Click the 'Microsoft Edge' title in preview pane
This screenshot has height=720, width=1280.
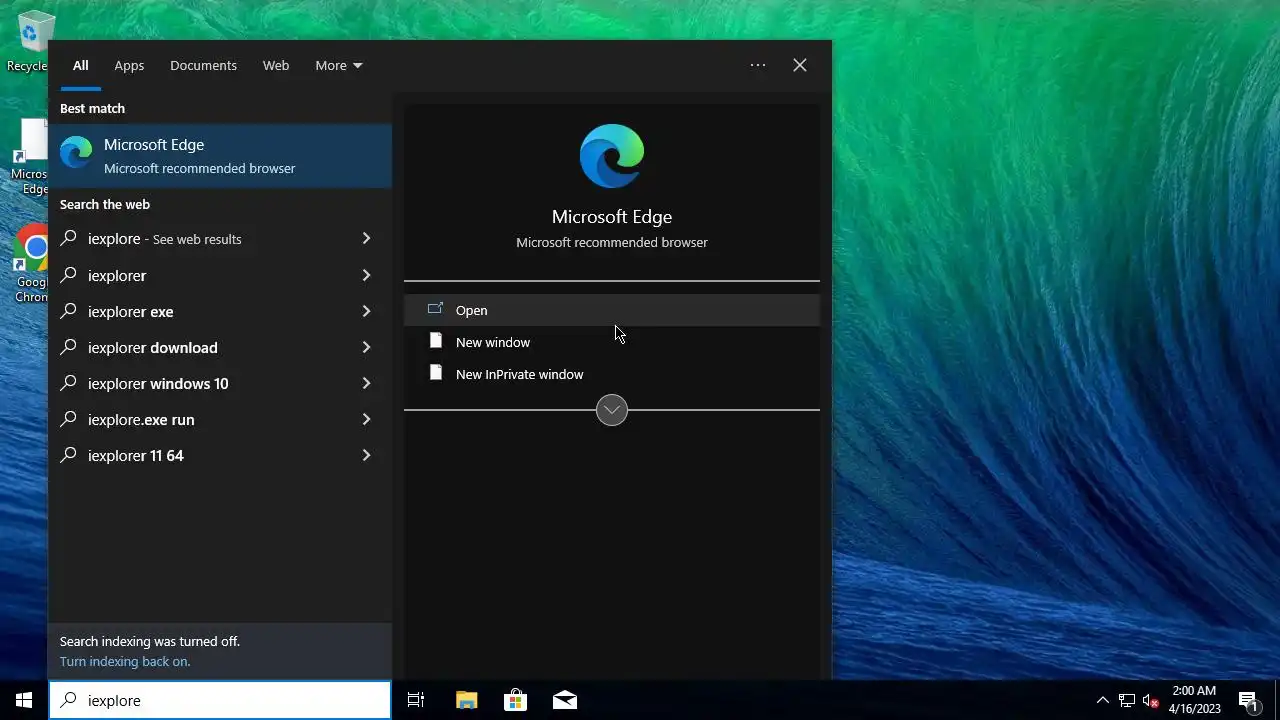[x=612, y=217]
